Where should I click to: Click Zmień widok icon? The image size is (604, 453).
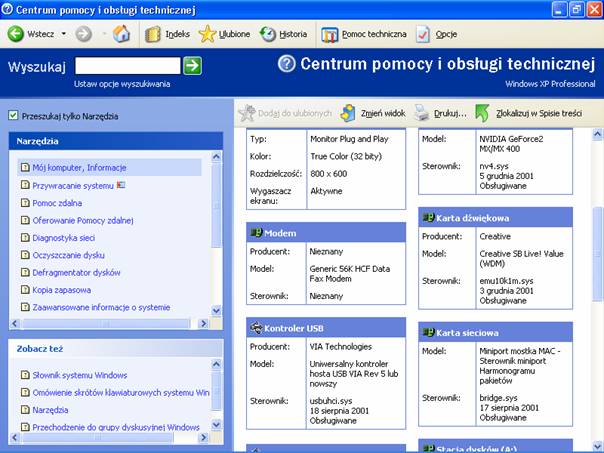click(348, 113)
